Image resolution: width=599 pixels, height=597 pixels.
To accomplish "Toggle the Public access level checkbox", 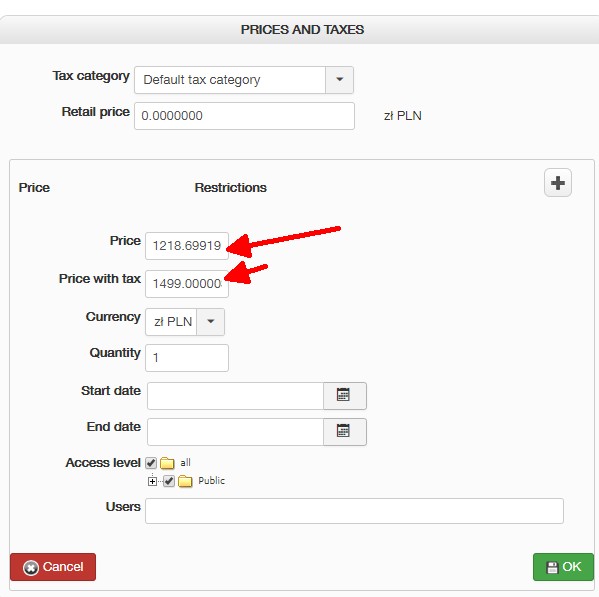I will [x=169, y=481].
